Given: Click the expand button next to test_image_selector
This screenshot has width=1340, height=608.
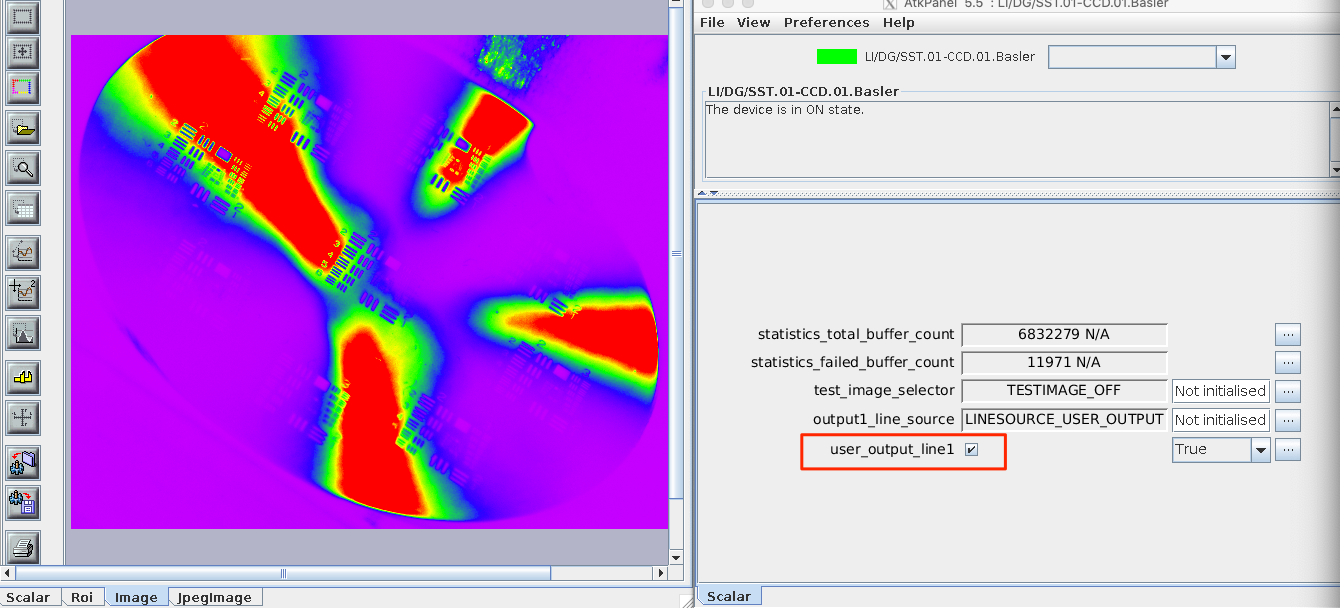Looking at the screenshot, I should (1287, 391).
